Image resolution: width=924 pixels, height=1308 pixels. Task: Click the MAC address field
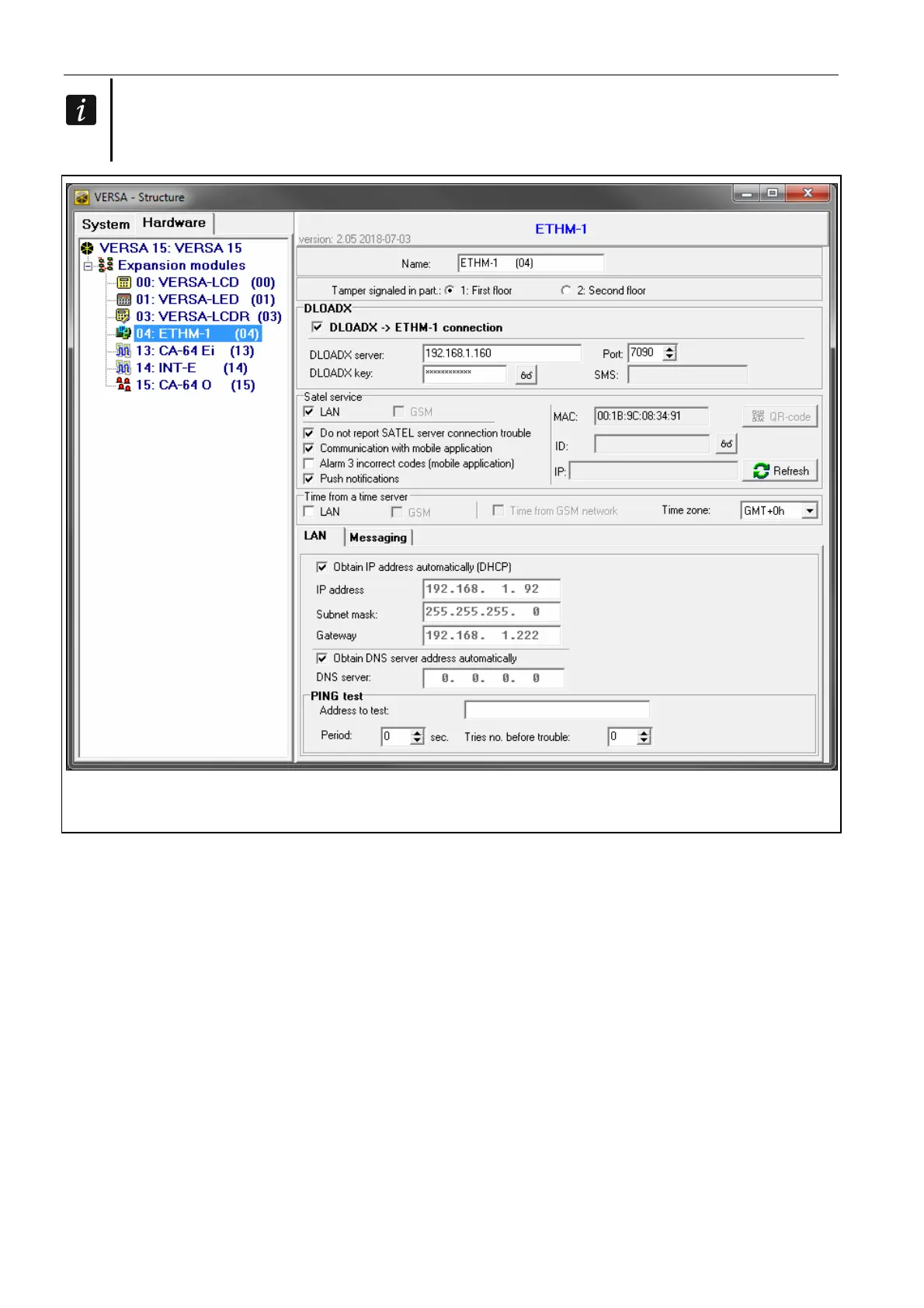[x=651, y=416]
